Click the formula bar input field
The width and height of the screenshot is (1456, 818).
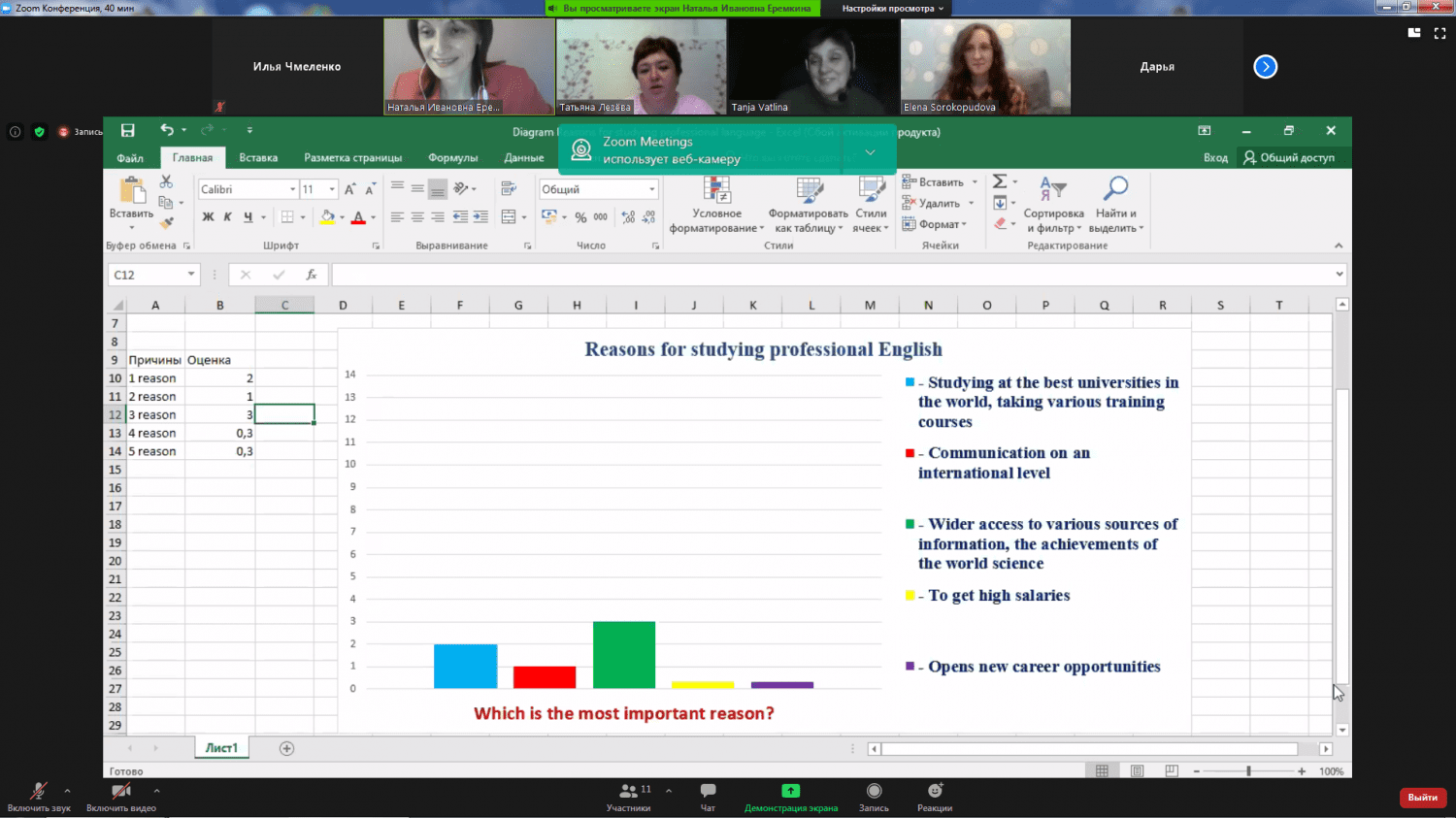click(x=832, y=275)
